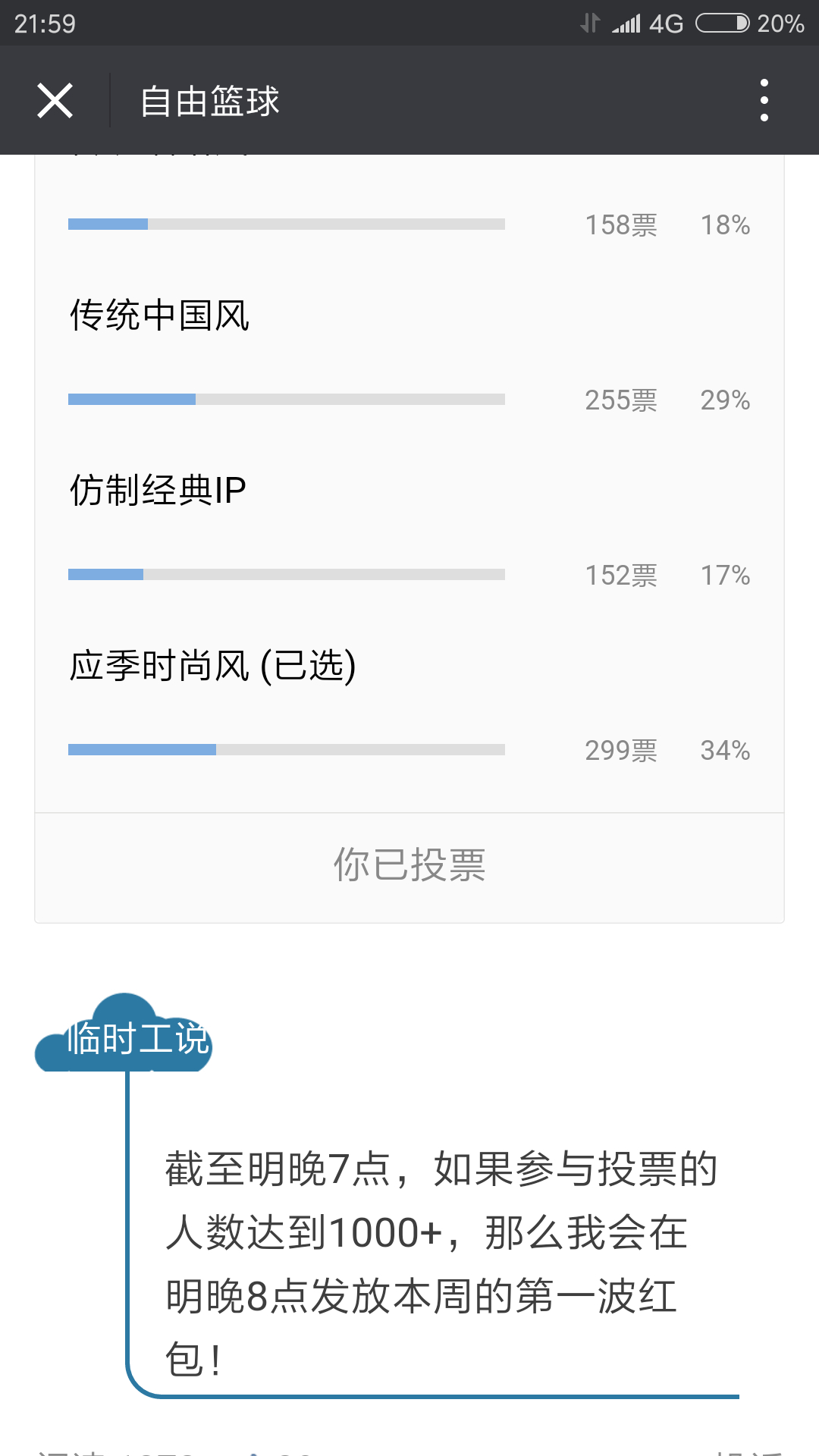Image resolution: width=819 pixels, height=1456 pixels.
Task: Open the three-dot more options menu
Action: (x=764, y=100)
